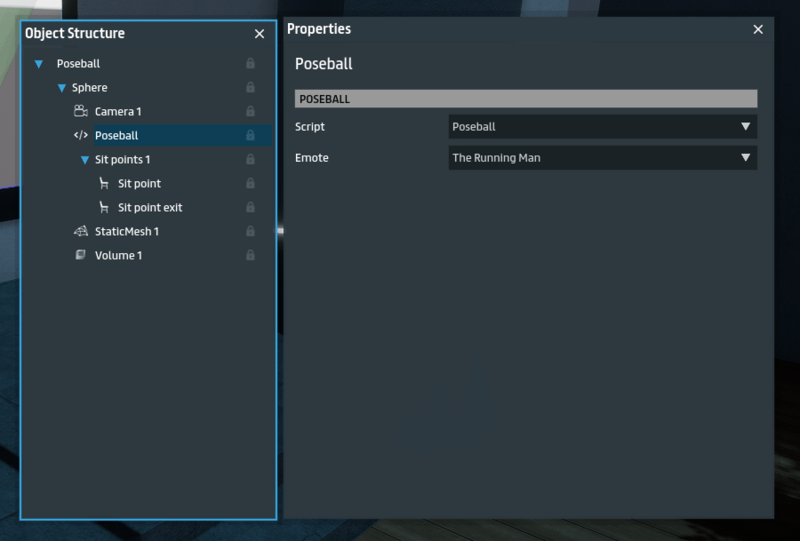Click the volume icon beside Volume 1
This screenshot has height=541, width=800.
pos(81,255)
